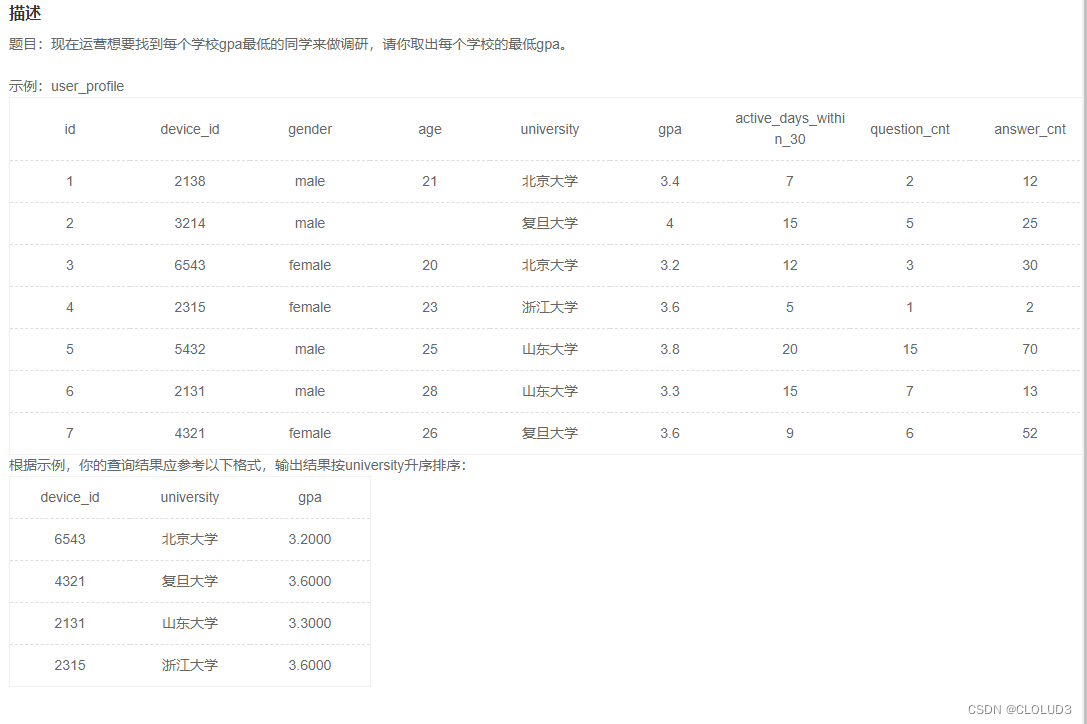Viewport: 1087px width, 724px height.
Task: Click gpa cell '3.8'
Action: click(670, 350)
